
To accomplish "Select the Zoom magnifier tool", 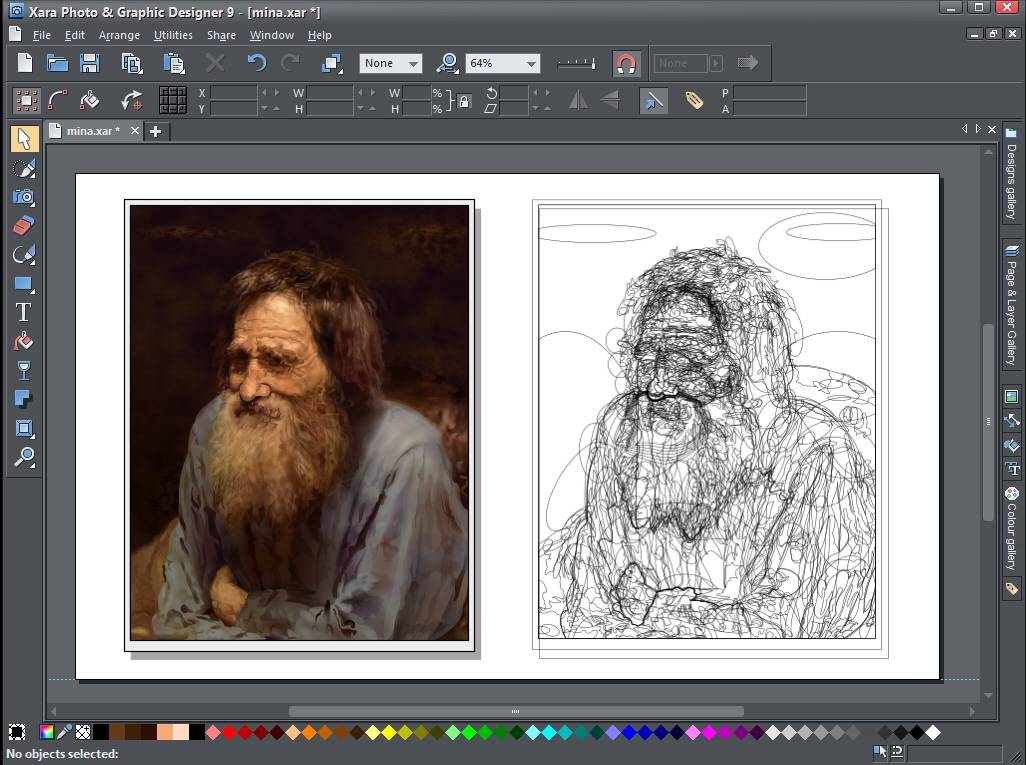I will 24,458.
